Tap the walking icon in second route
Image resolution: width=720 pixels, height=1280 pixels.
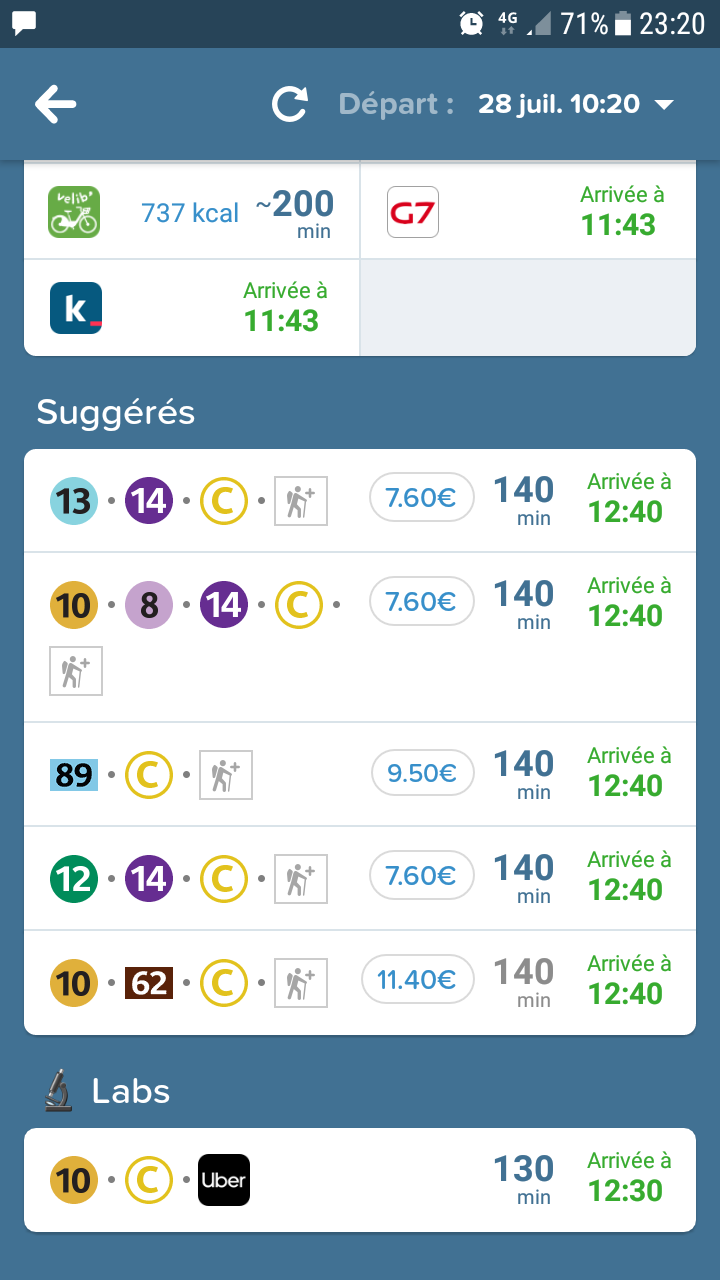[x=76, y=670]
